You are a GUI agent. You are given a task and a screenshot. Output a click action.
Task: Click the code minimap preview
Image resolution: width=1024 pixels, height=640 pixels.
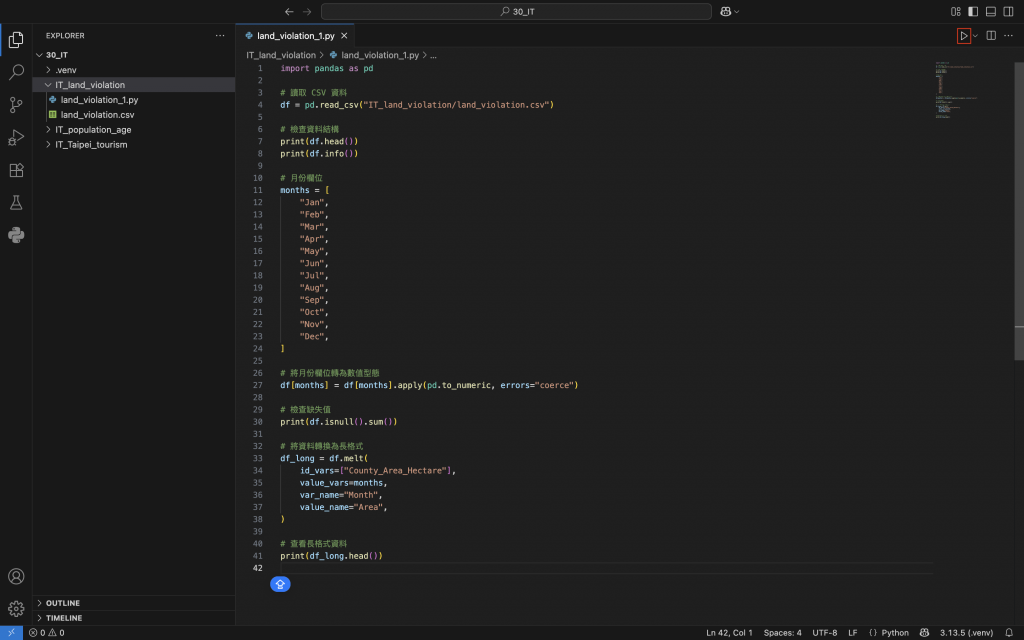(x=948, y=92)
